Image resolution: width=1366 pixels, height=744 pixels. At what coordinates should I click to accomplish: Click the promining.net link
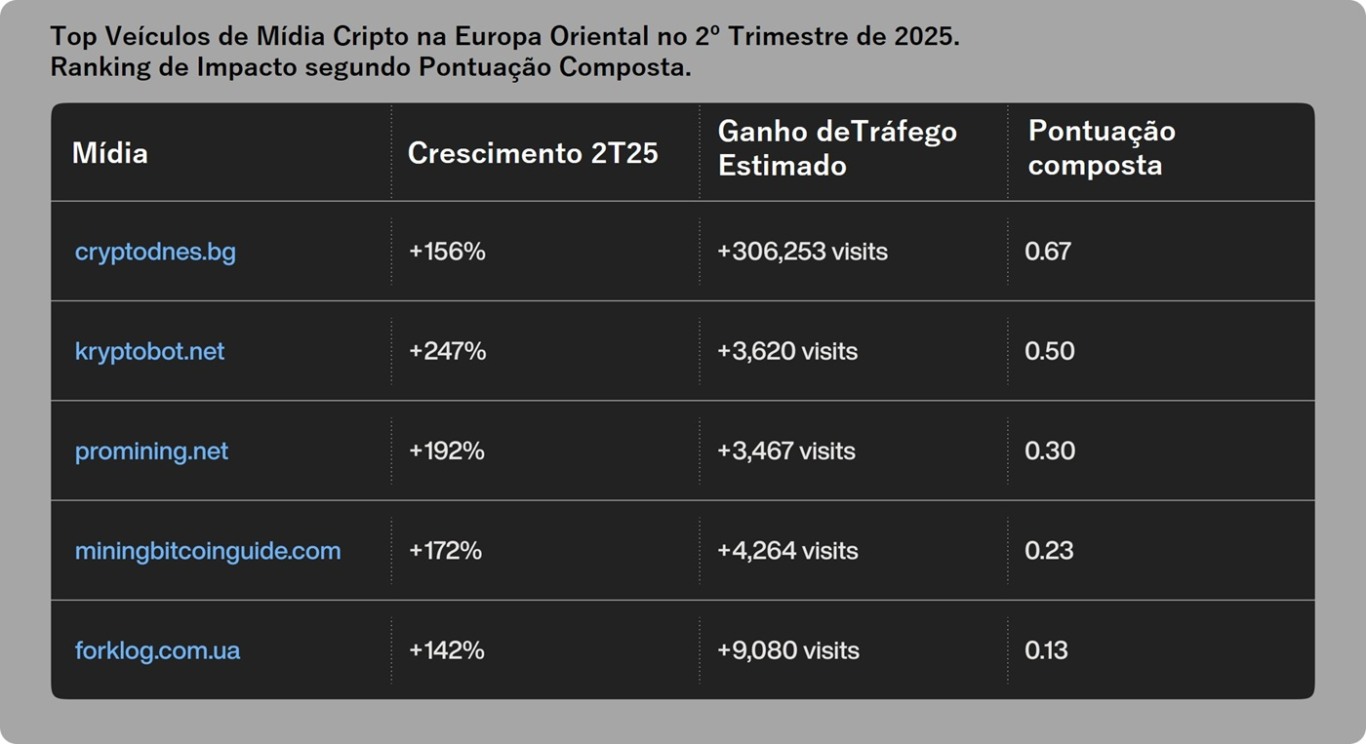tap(151, 452)
